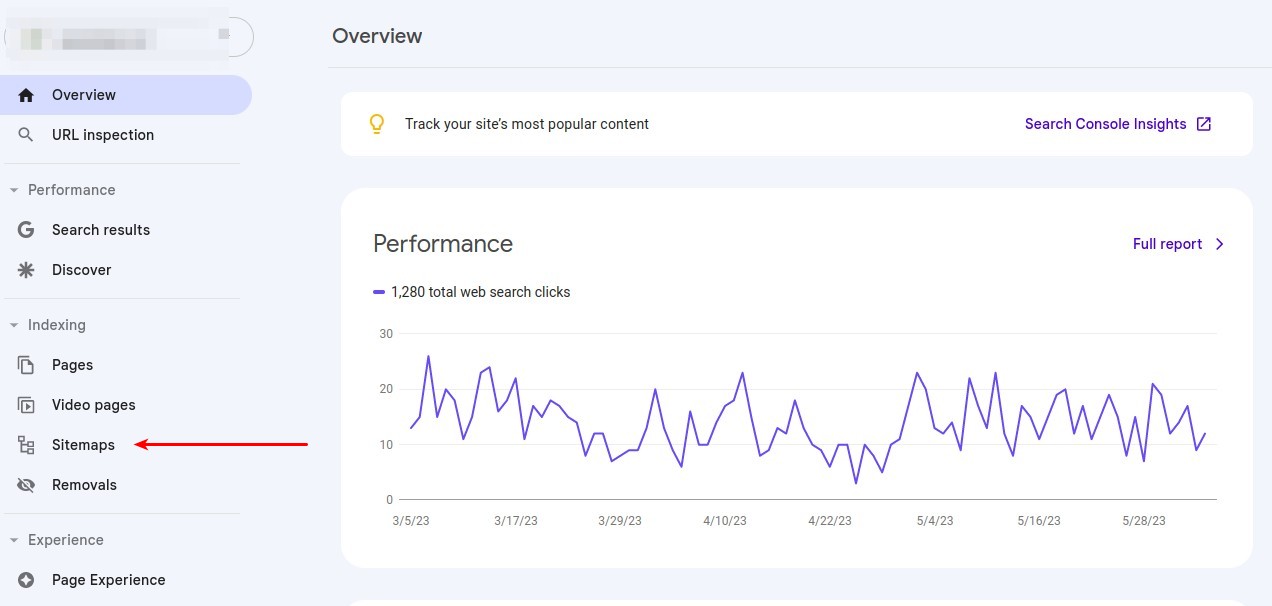Click the total web search clicks legend
Image resolution: width=1272 pixels, height=606 pixels.
tap(471, 292)
